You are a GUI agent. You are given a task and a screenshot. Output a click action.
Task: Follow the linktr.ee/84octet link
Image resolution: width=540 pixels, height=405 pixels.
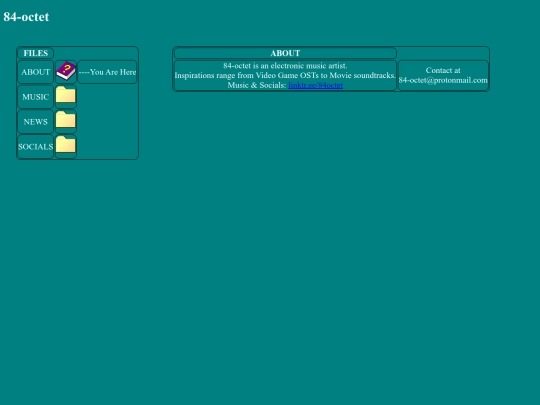[x=315, y=85]
